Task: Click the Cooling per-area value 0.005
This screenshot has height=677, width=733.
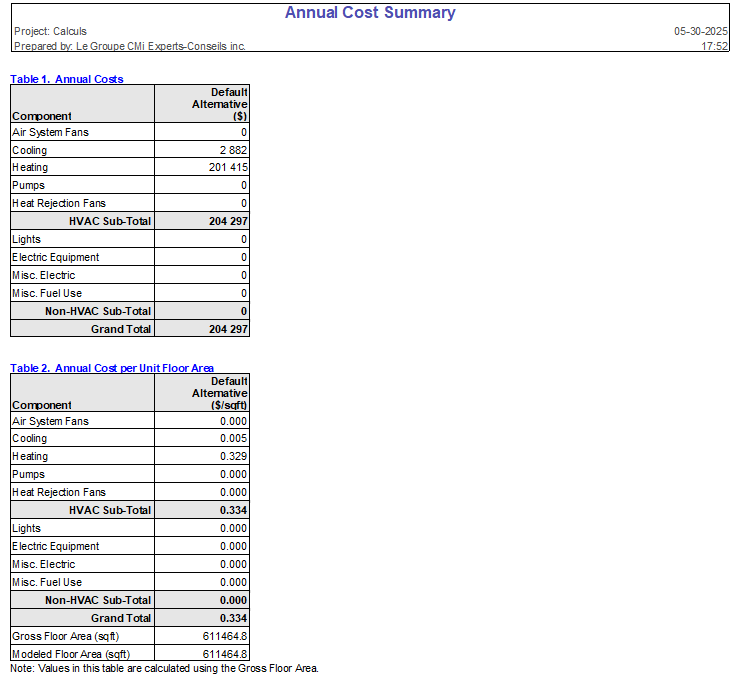Action: pyautogui.click(x=233, y=439)
